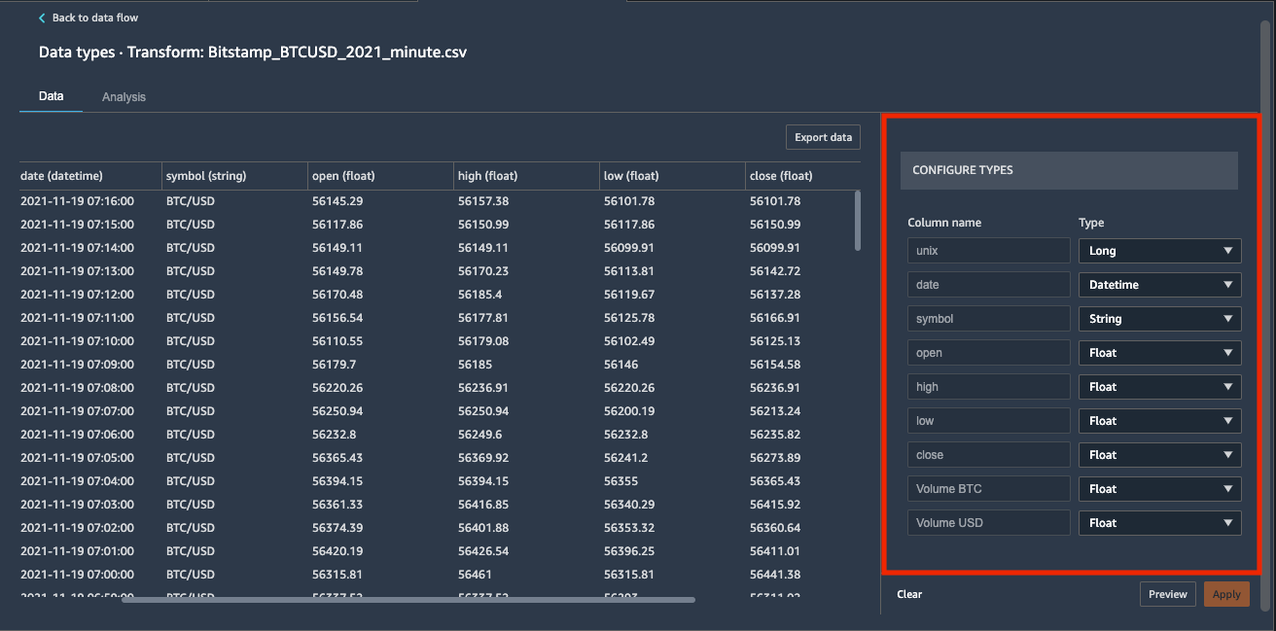Switch to the Analysis tab

click(x=123, y=97)
